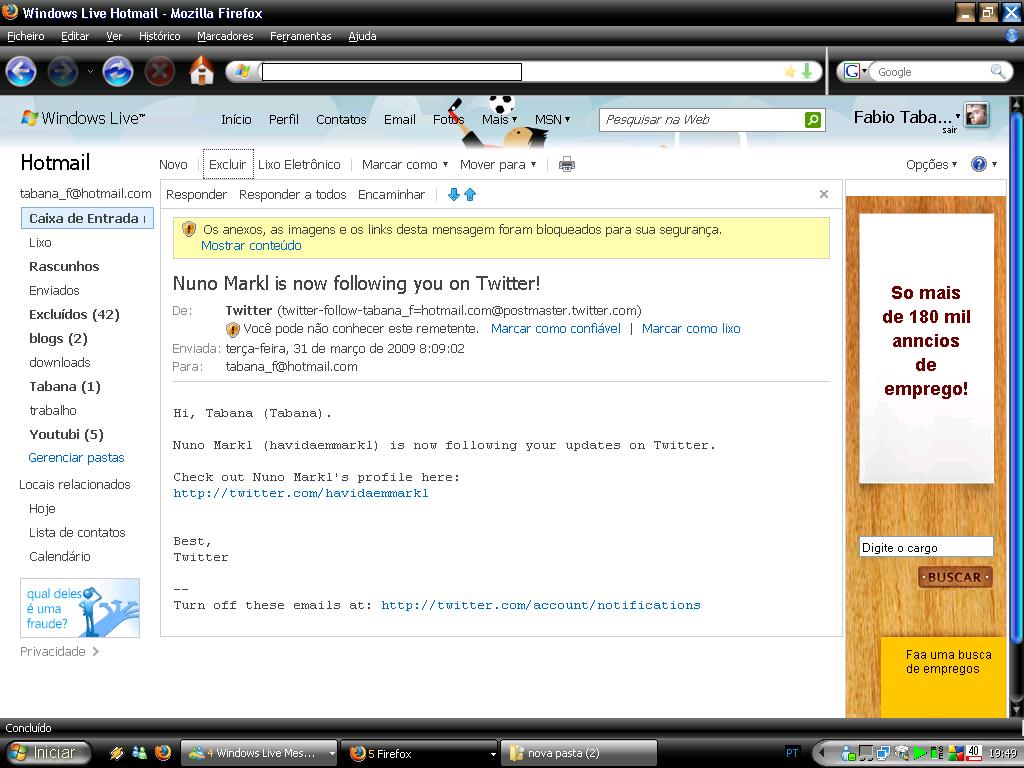Expand the Fabio Taba account dropdown arrow

957,116
